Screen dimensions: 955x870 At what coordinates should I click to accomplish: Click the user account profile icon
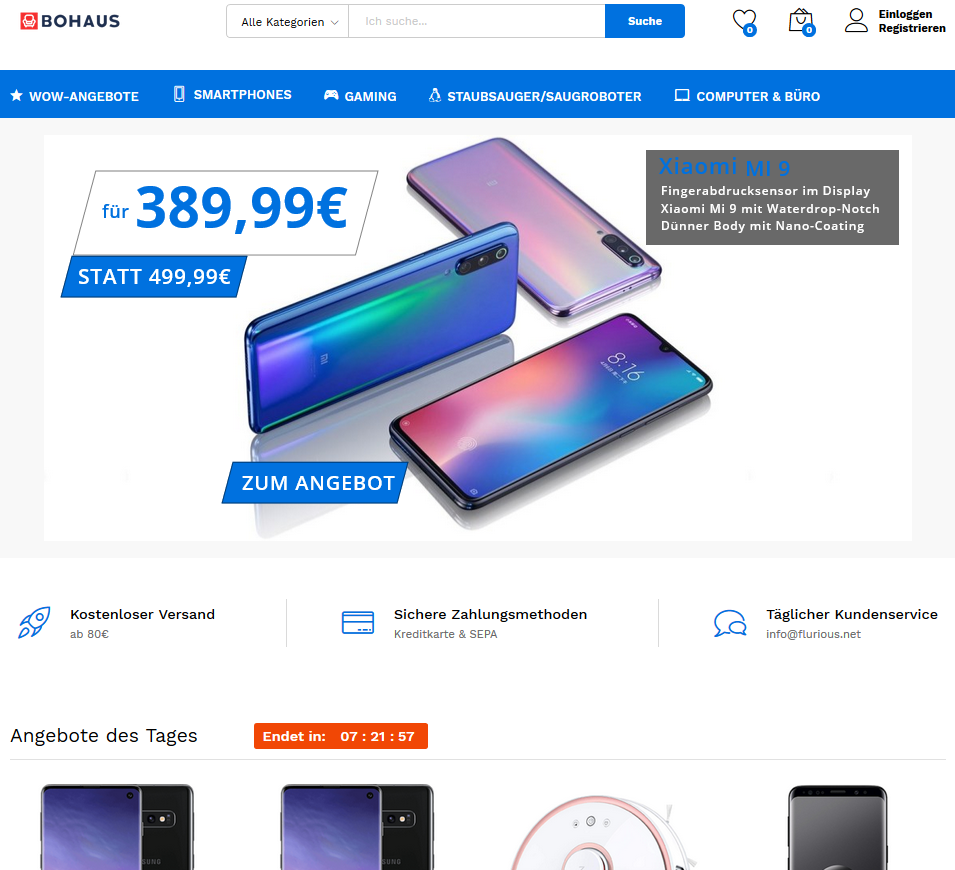(x=856, y=21)
